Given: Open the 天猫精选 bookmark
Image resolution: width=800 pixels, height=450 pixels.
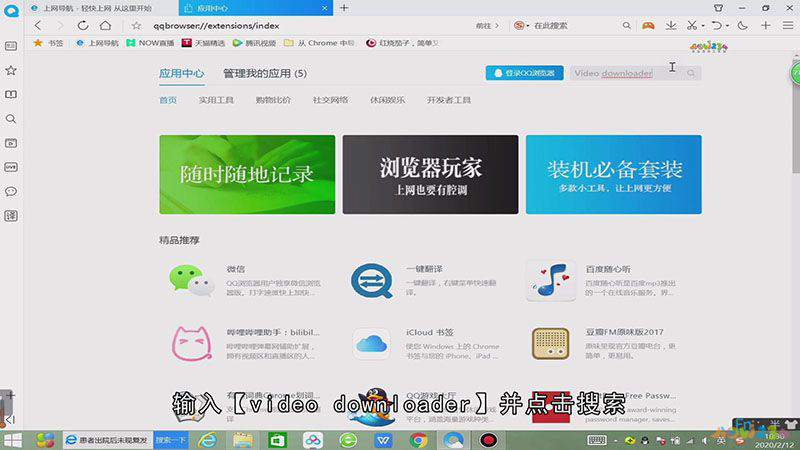Looking at the screenshot, I should tap(204, 43).
